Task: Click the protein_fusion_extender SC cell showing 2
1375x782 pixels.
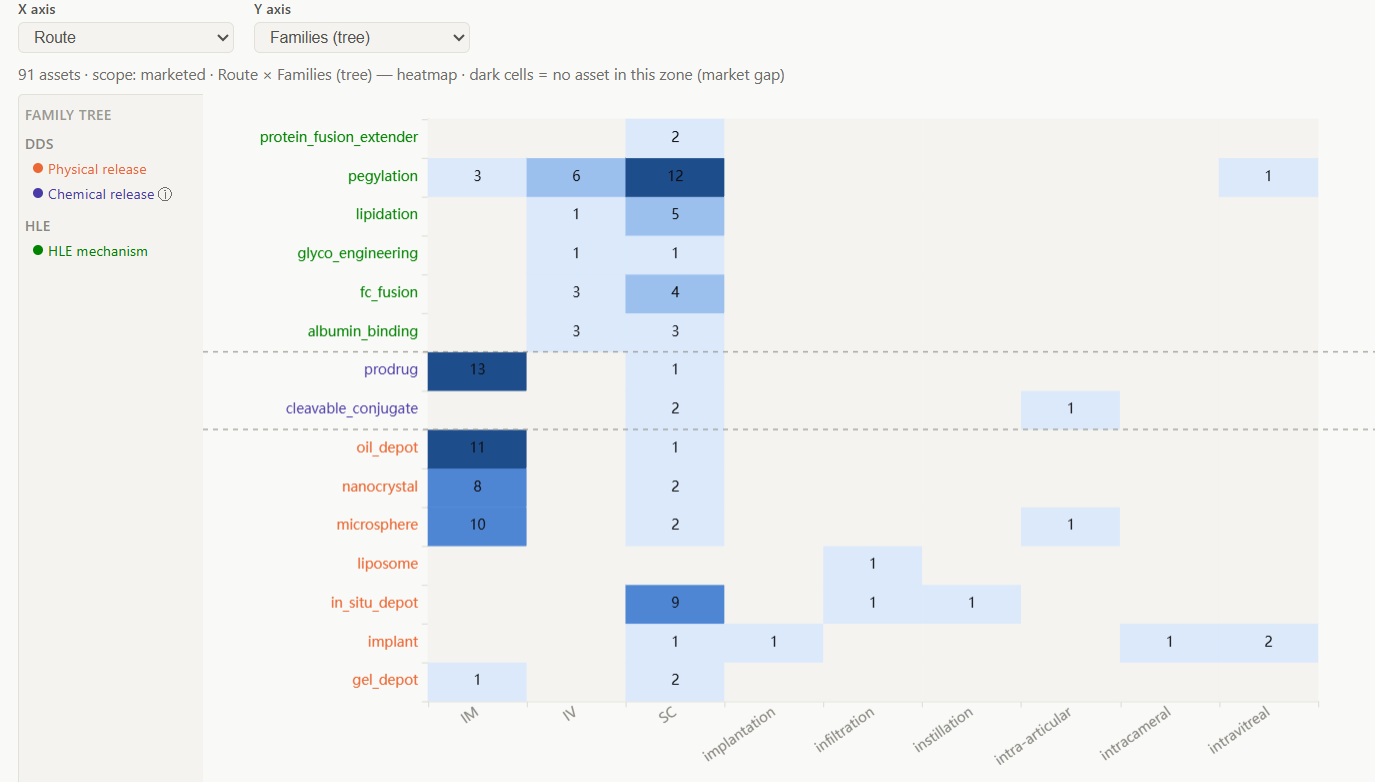Action: tap(675, 138)
